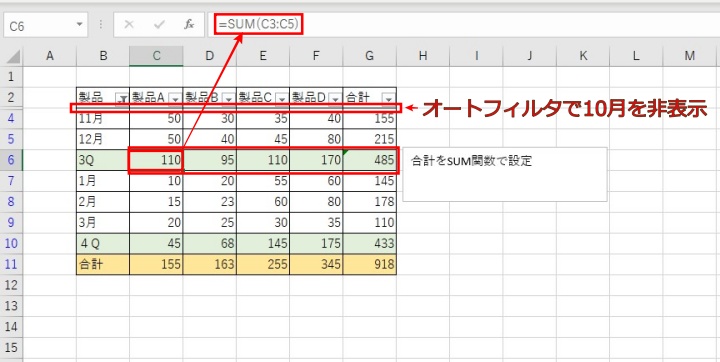The height and width of the screenshot is (362, 720).
Task: Click the cell labeled 11月
Action: point(103,118)
